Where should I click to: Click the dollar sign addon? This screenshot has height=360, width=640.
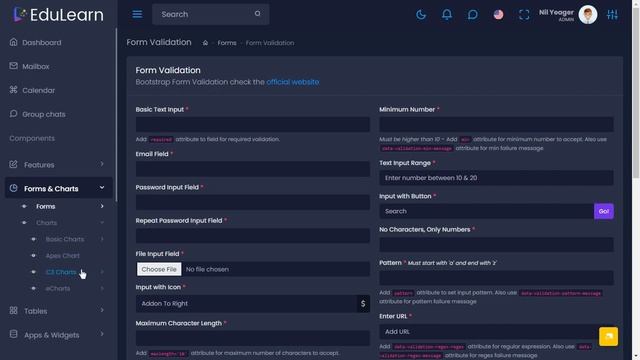point(363,304)
